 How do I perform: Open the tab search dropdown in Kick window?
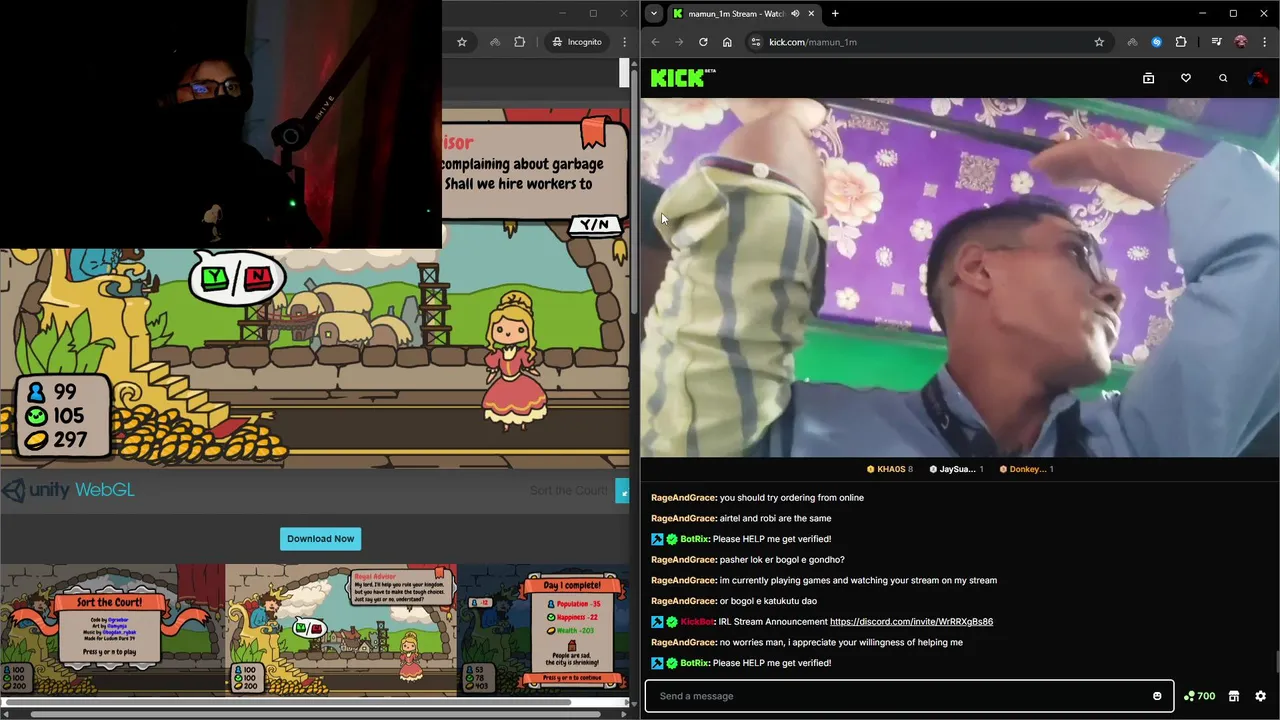click(x=653, y=14)
